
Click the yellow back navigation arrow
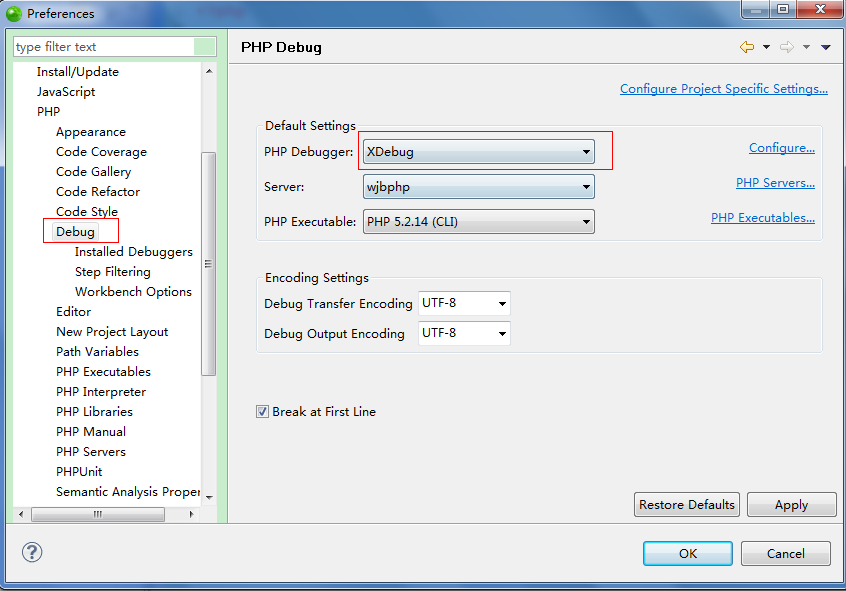(x=746, y=46)
